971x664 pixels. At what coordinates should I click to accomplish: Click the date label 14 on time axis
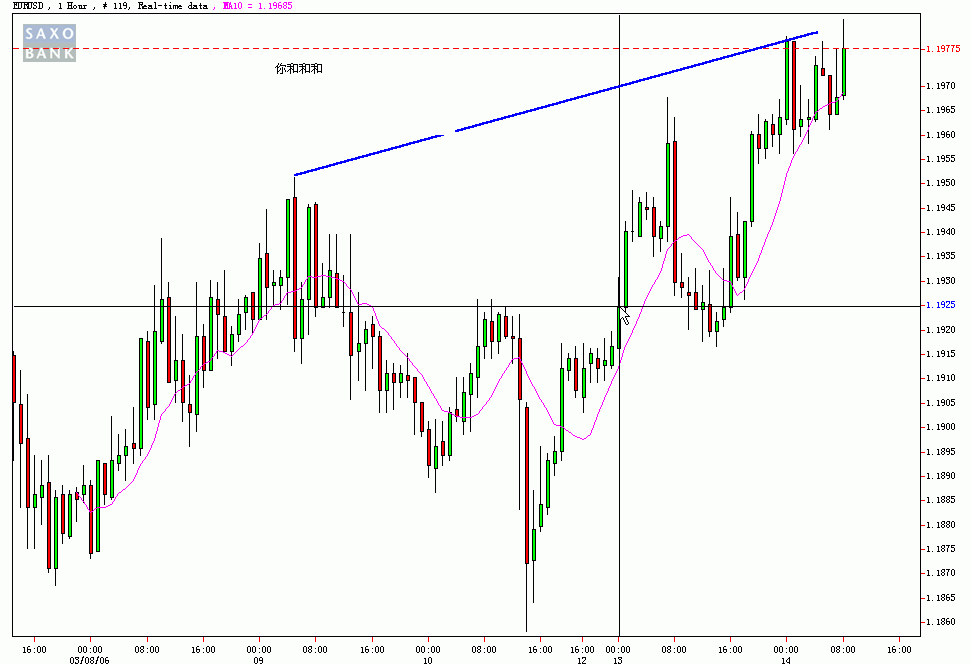(x=786, y=660)
